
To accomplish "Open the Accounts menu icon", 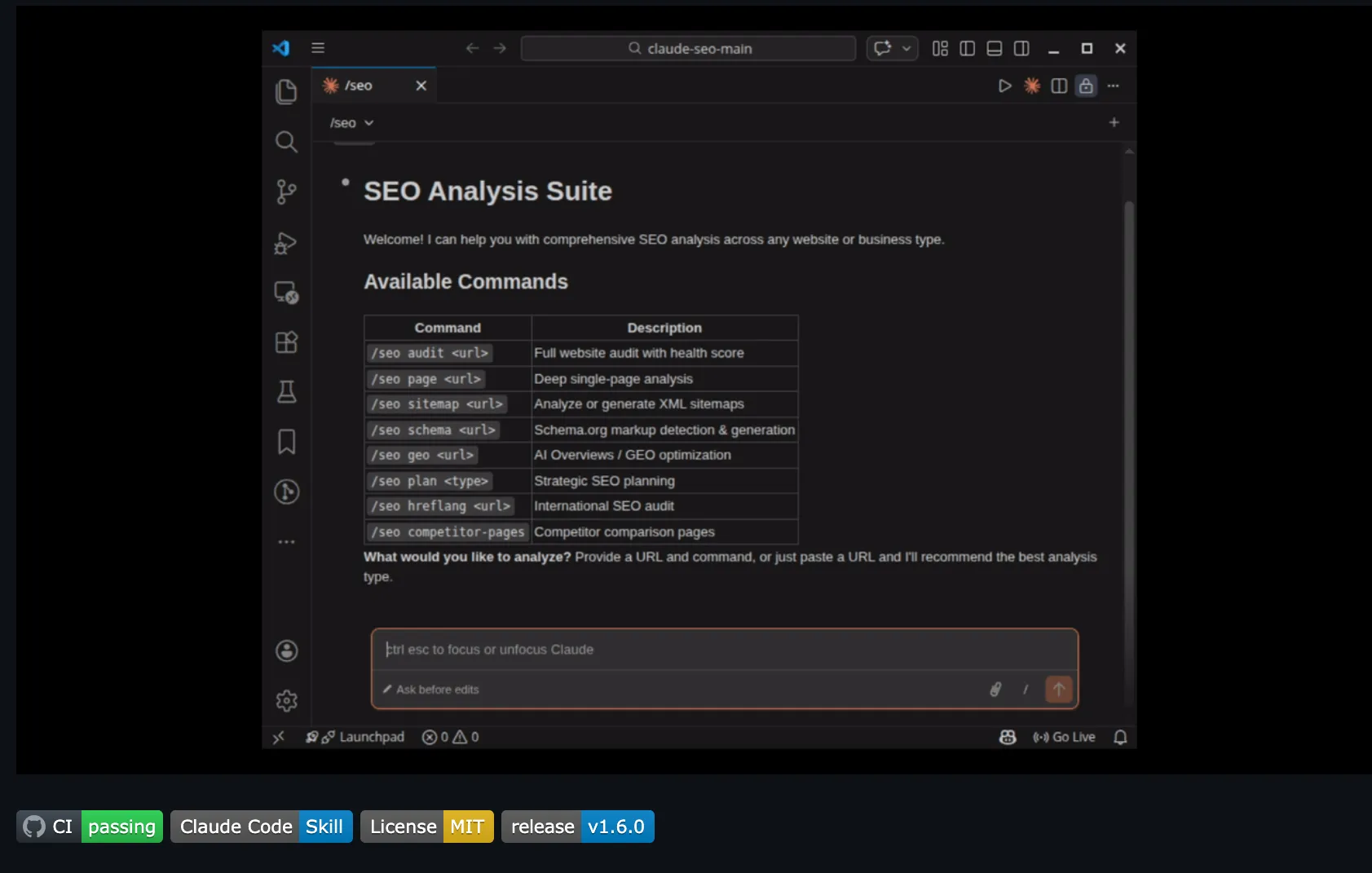I will tap(286, 650).
